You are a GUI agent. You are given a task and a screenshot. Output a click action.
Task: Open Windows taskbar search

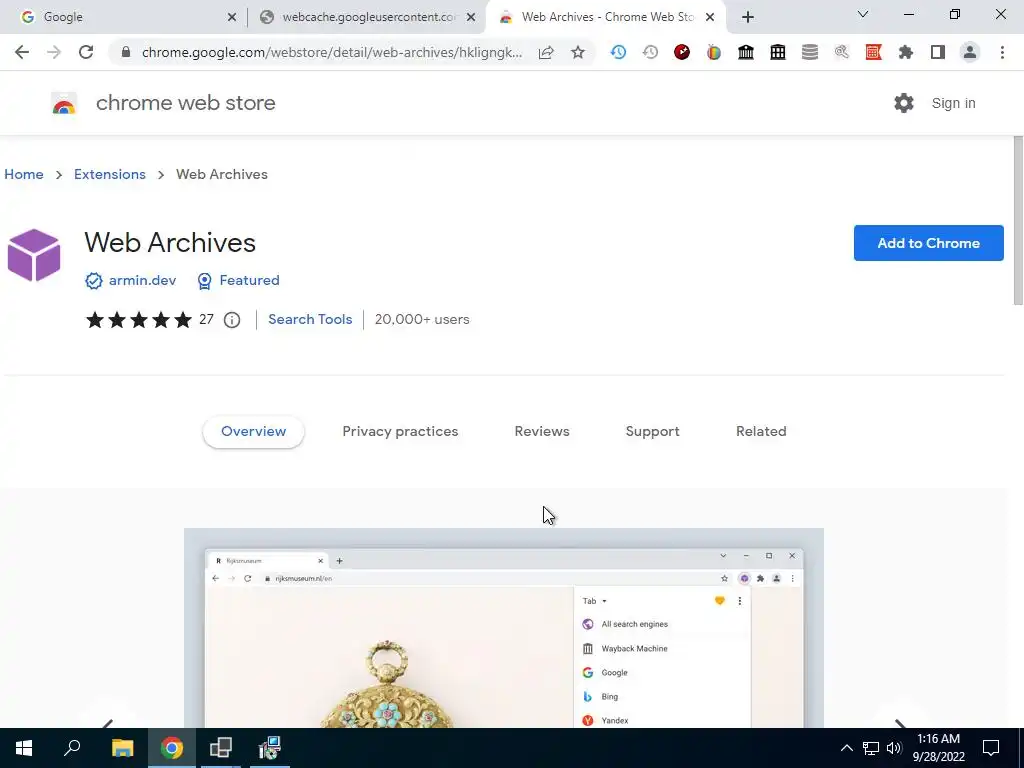point(72,748)
